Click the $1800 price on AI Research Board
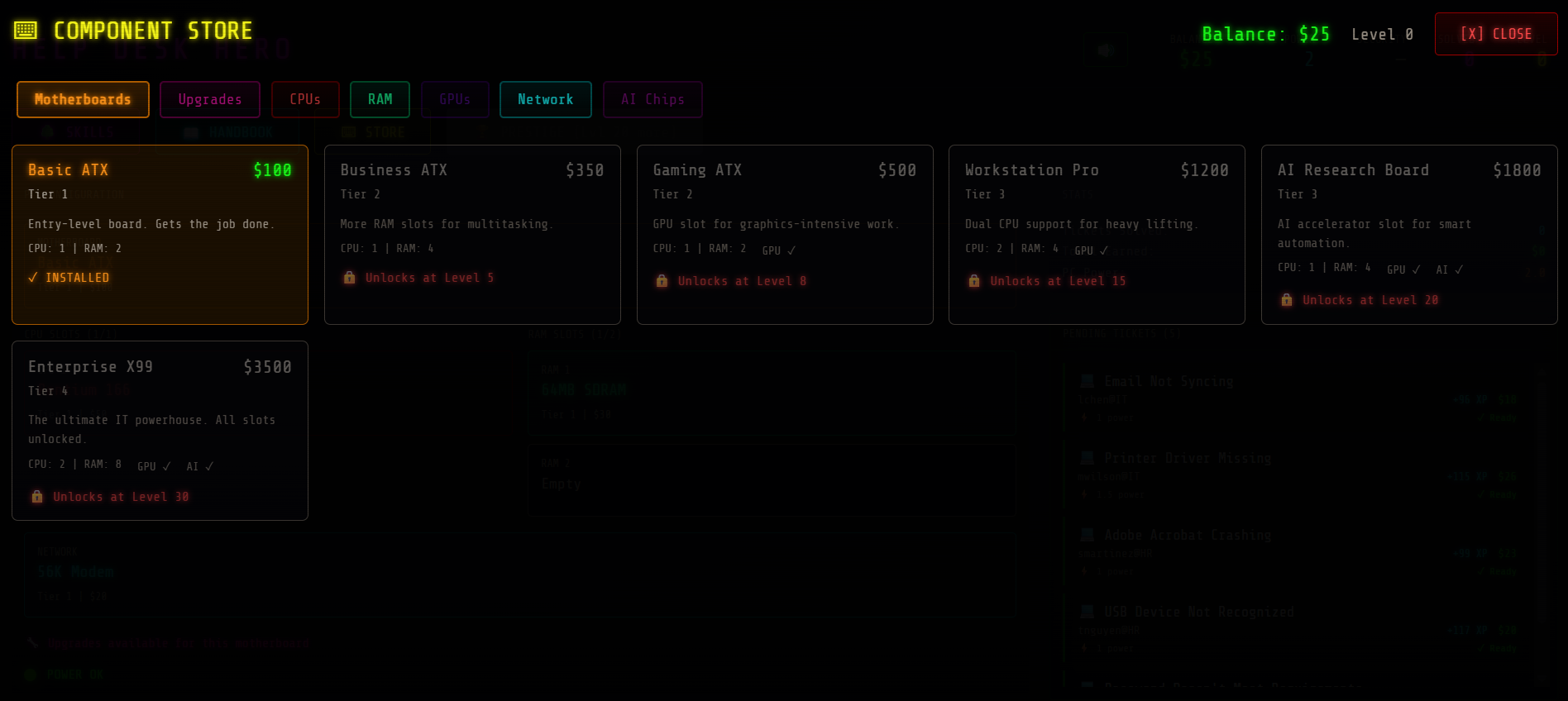 [x=1518, y=170]
